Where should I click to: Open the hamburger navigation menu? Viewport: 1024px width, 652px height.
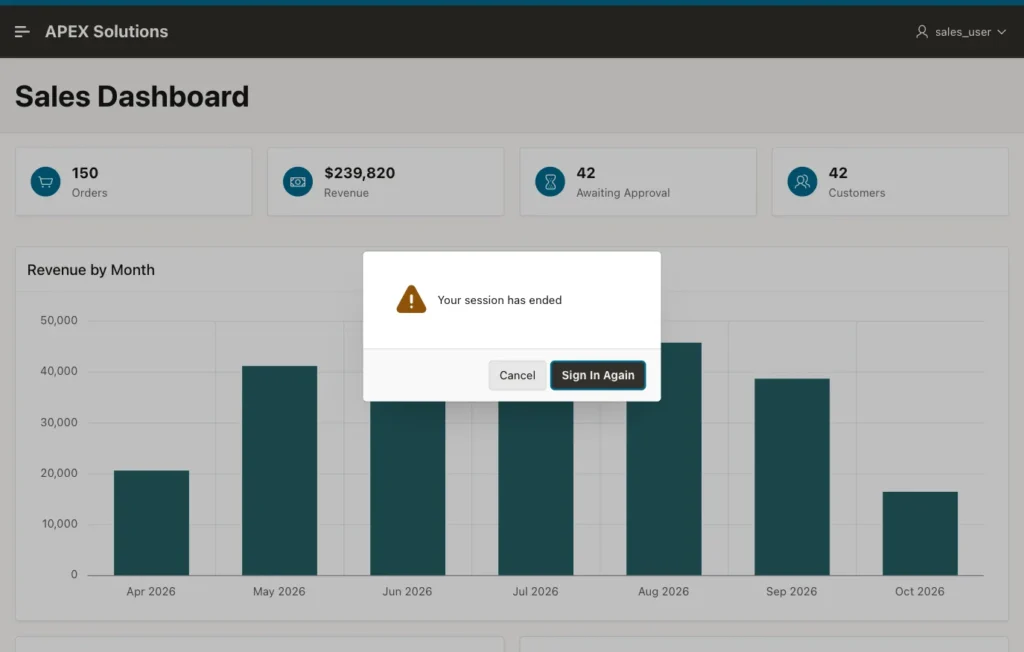[x=22, y=31]
